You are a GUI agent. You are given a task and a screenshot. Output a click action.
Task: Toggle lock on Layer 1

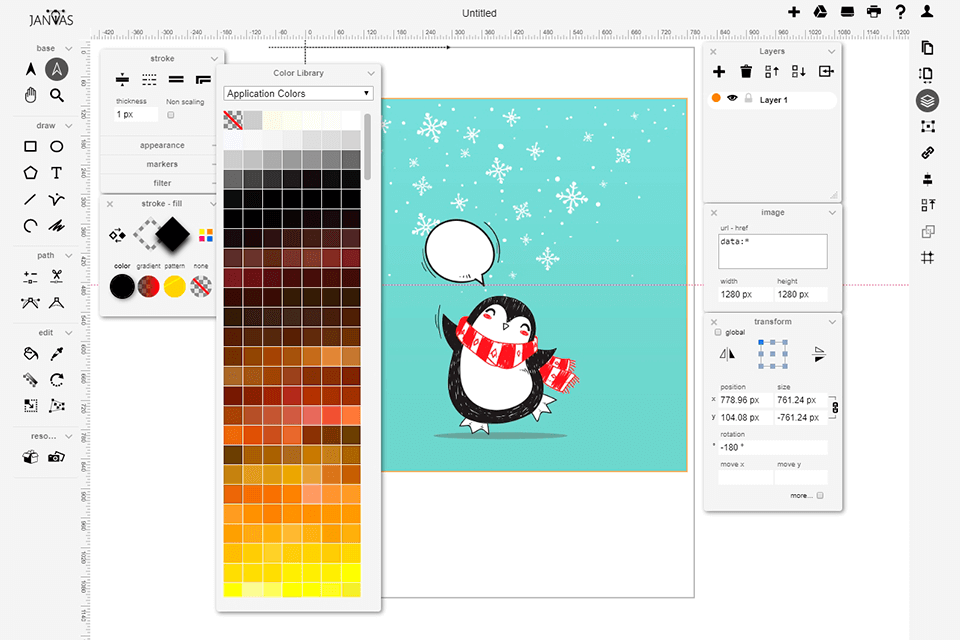coord(748,99)
